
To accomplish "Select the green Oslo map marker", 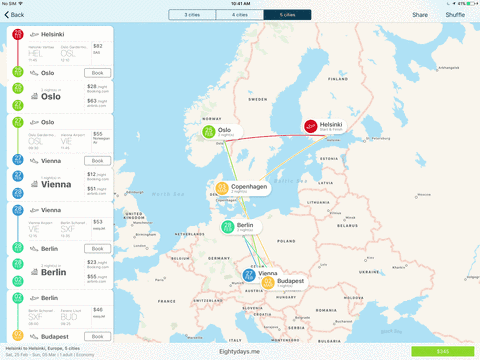I will click(x=209, y=132).
